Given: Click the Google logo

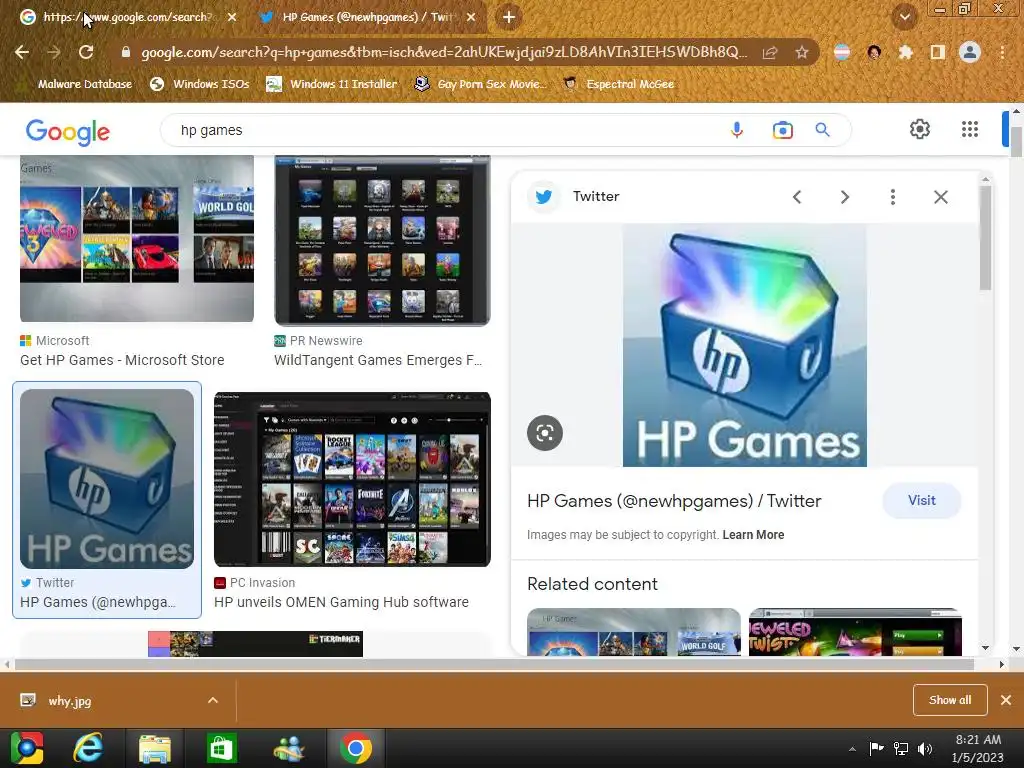Looking at the screenshot, I should point(68,131).
